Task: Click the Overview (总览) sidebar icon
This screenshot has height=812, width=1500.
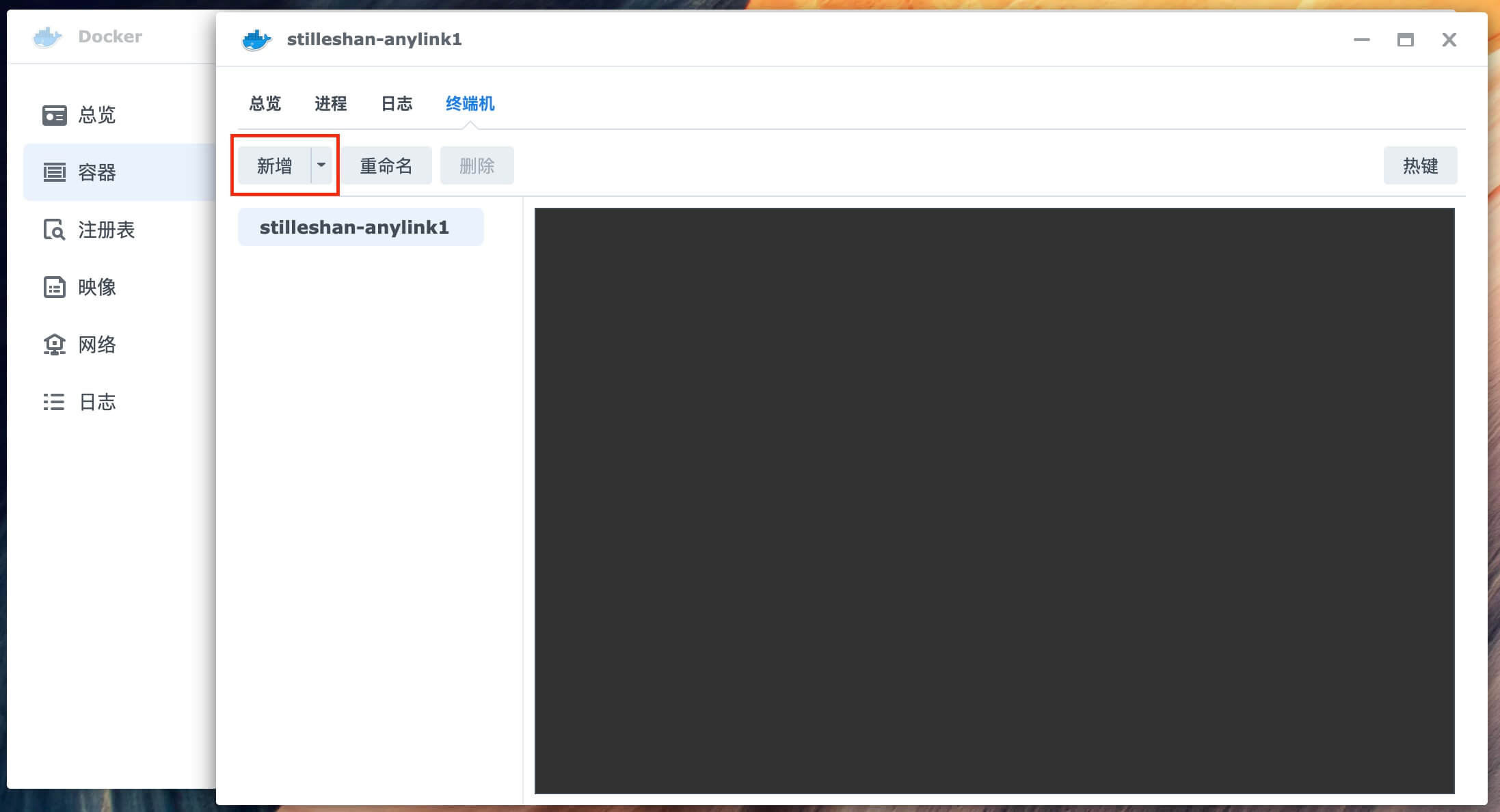Action: (x=54, y=115)
